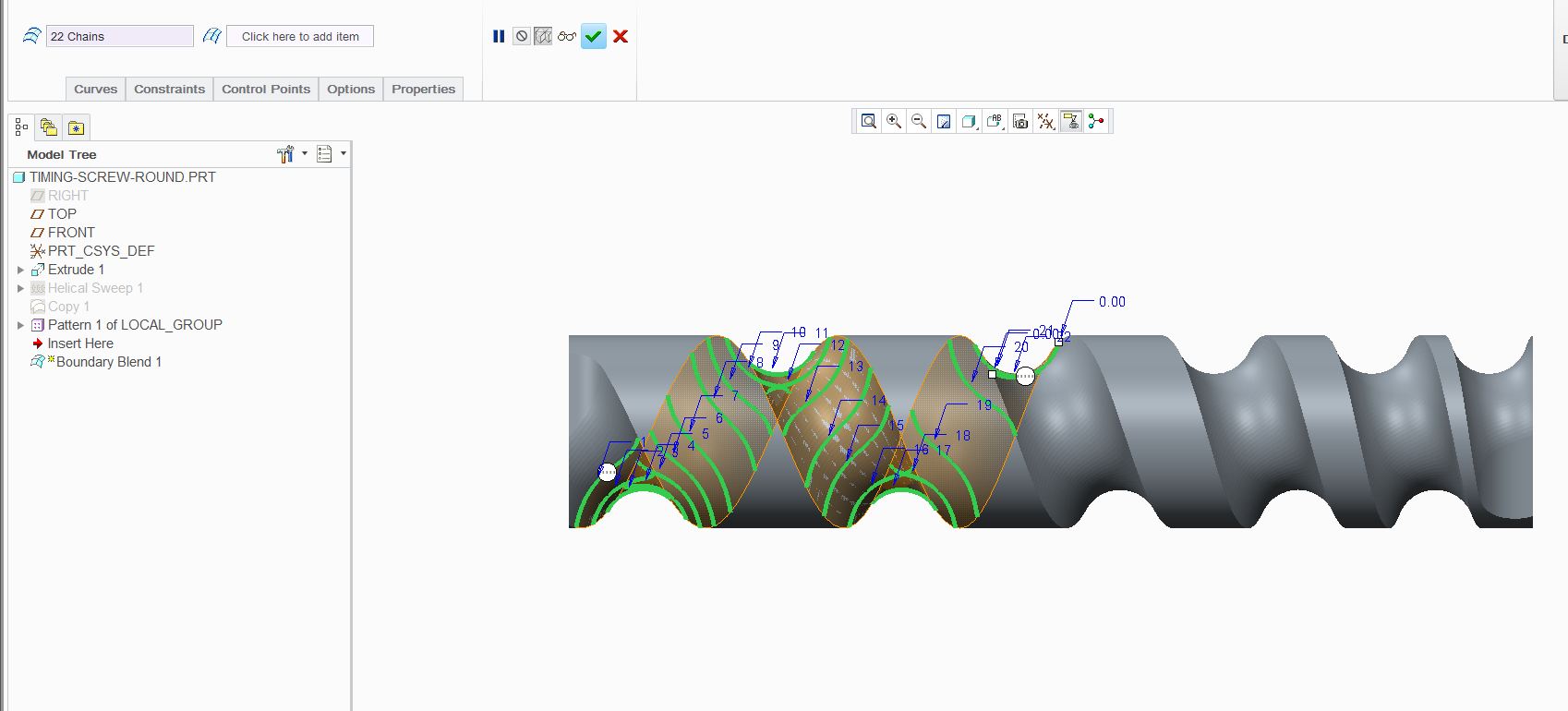The image size is (1568, 711).
Task: Open the Datum Display Filters icon
Action: 1045,121
